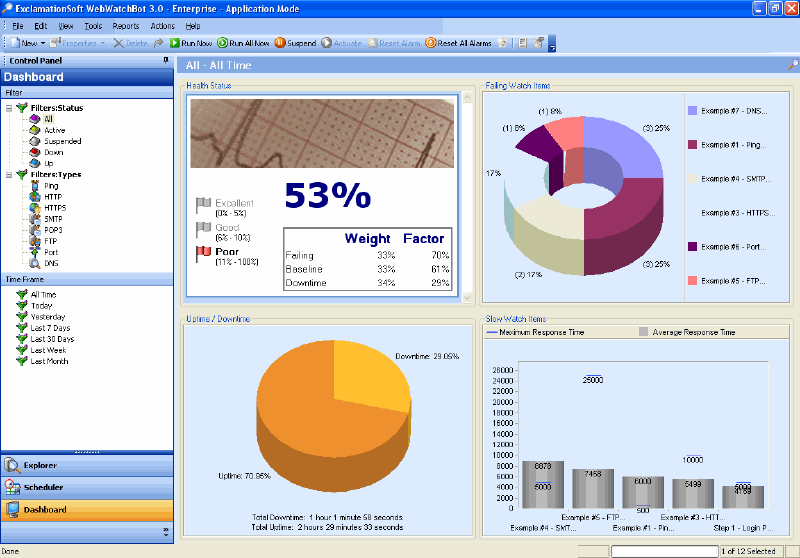Pin the Control Panel with pushpin icon

[x=166, y=60]
